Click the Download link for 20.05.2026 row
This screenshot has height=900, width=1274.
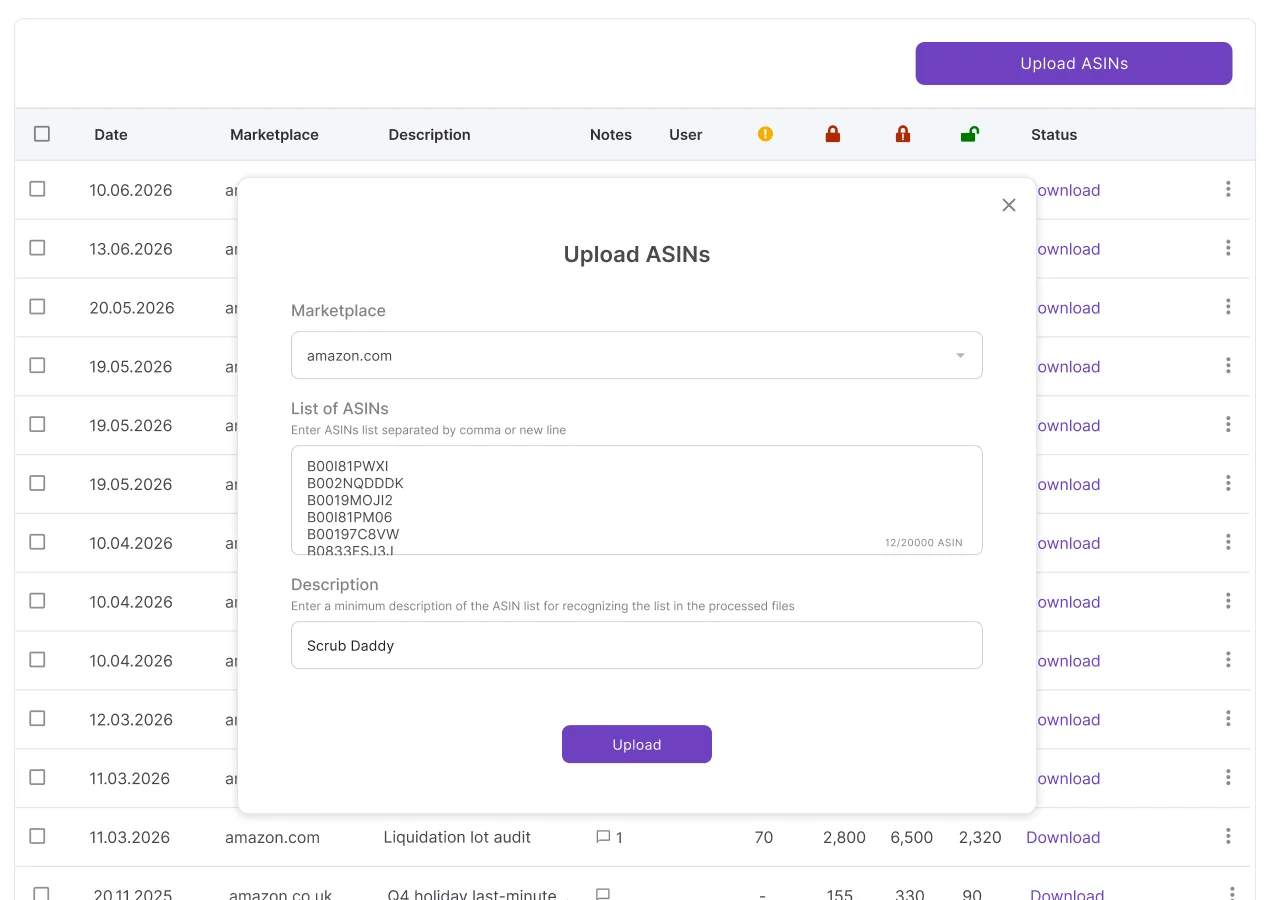coord(1068,308)
